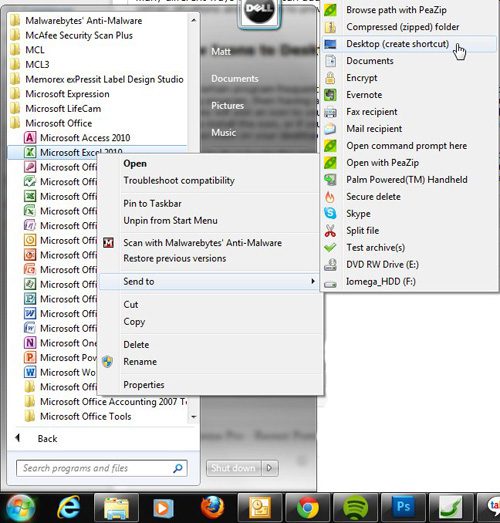Open Internet Explorer from taskbar

[x=69, y=508]
